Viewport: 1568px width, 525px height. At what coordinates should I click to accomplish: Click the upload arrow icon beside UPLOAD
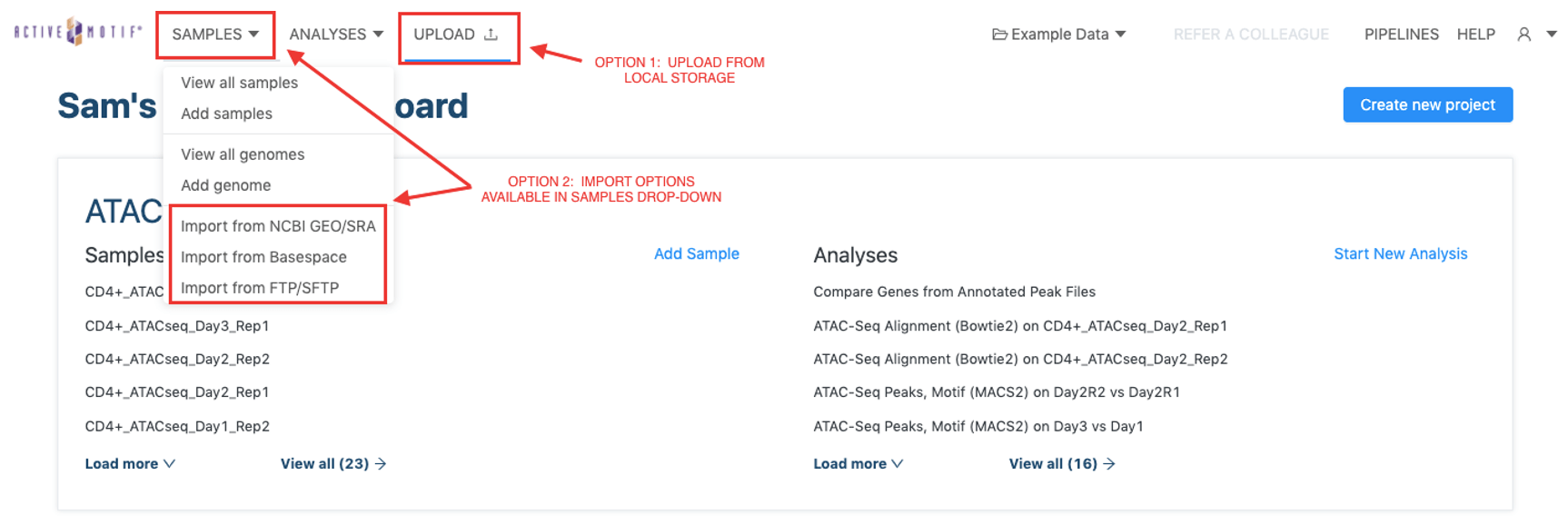click(x=491, y=35)
